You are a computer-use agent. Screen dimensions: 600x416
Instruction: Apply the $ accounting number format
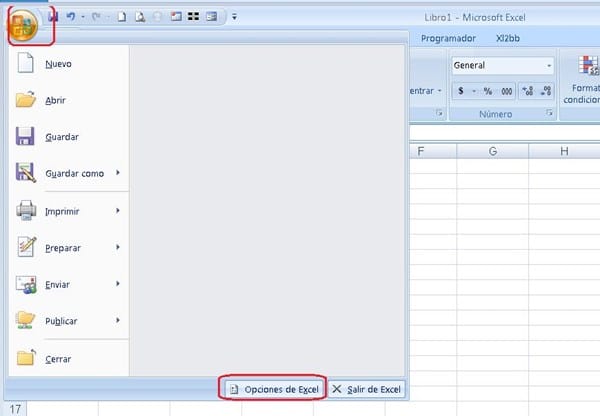click(x=461, y=91)
